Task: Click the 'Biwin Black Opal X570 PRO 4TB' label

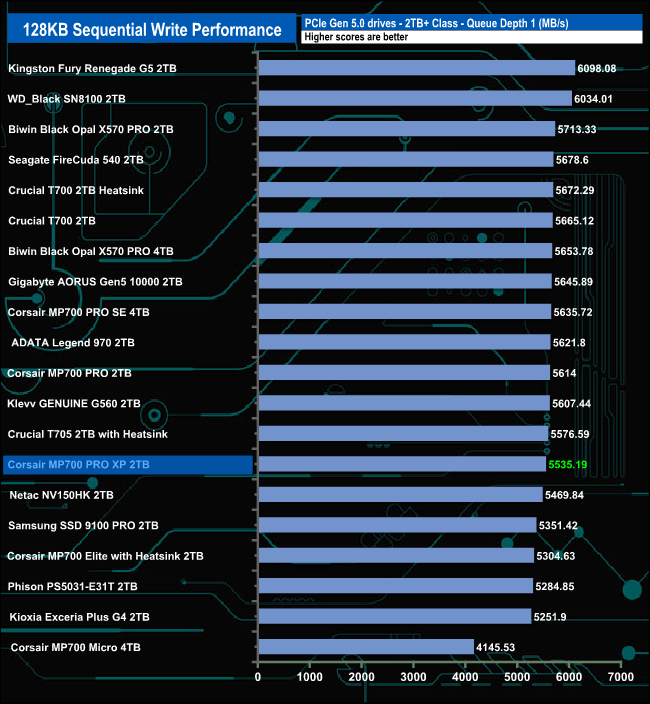Action: (91, 251)
